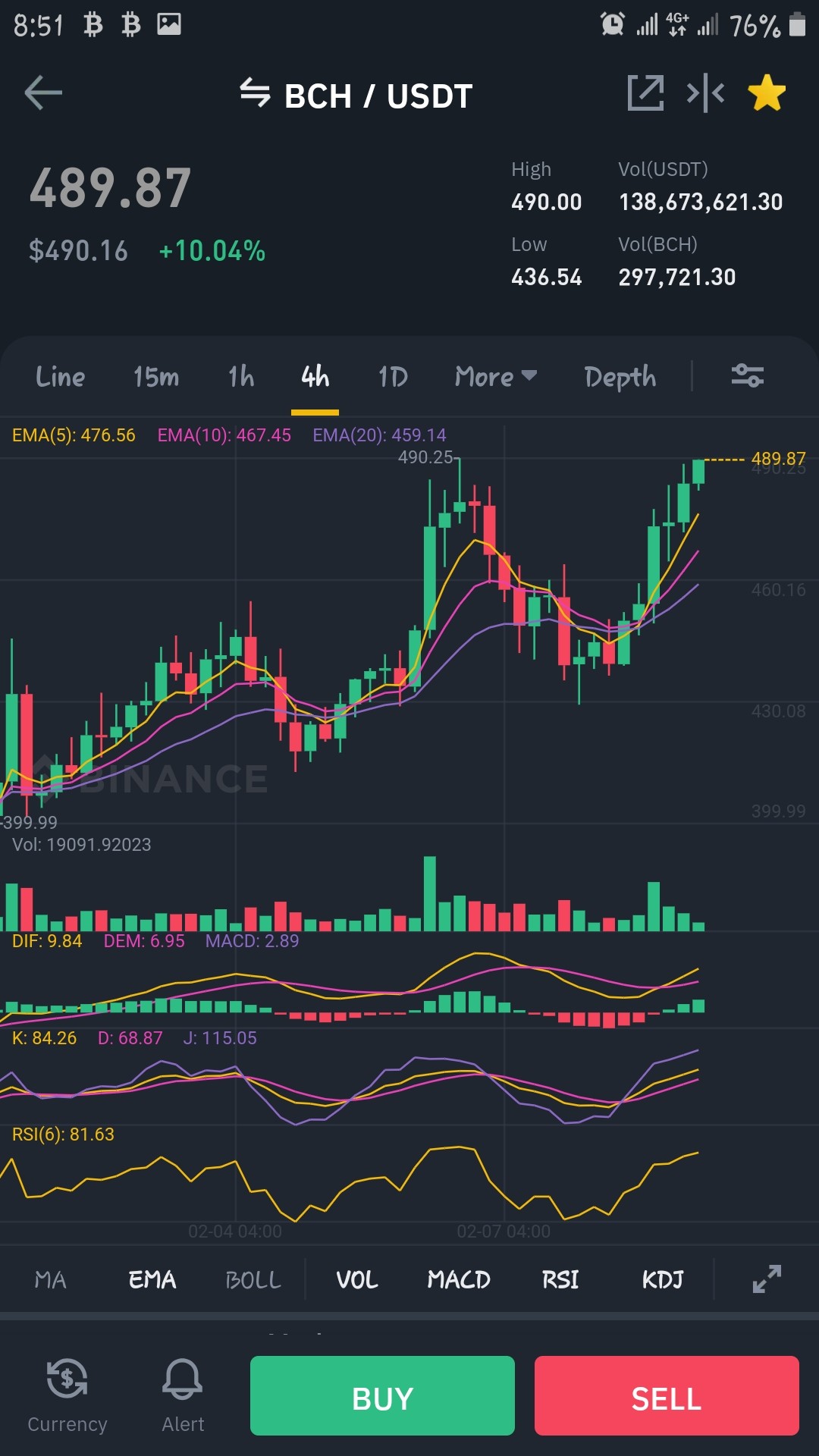Open the Depth chart tab
Viewport: 819px width, 1456px height.
(620, 377)
